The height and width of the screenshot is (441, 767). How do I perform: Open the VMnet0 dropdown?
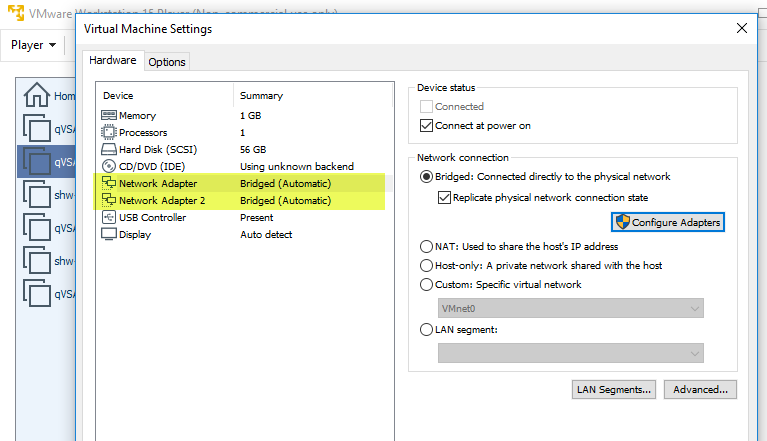[x=571, y=308]
